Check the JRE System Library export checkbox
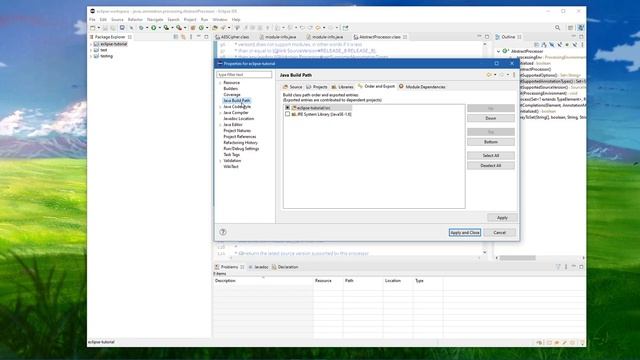Image resolution: width=640 pixels, height=360 pixels. pos(287,114)
